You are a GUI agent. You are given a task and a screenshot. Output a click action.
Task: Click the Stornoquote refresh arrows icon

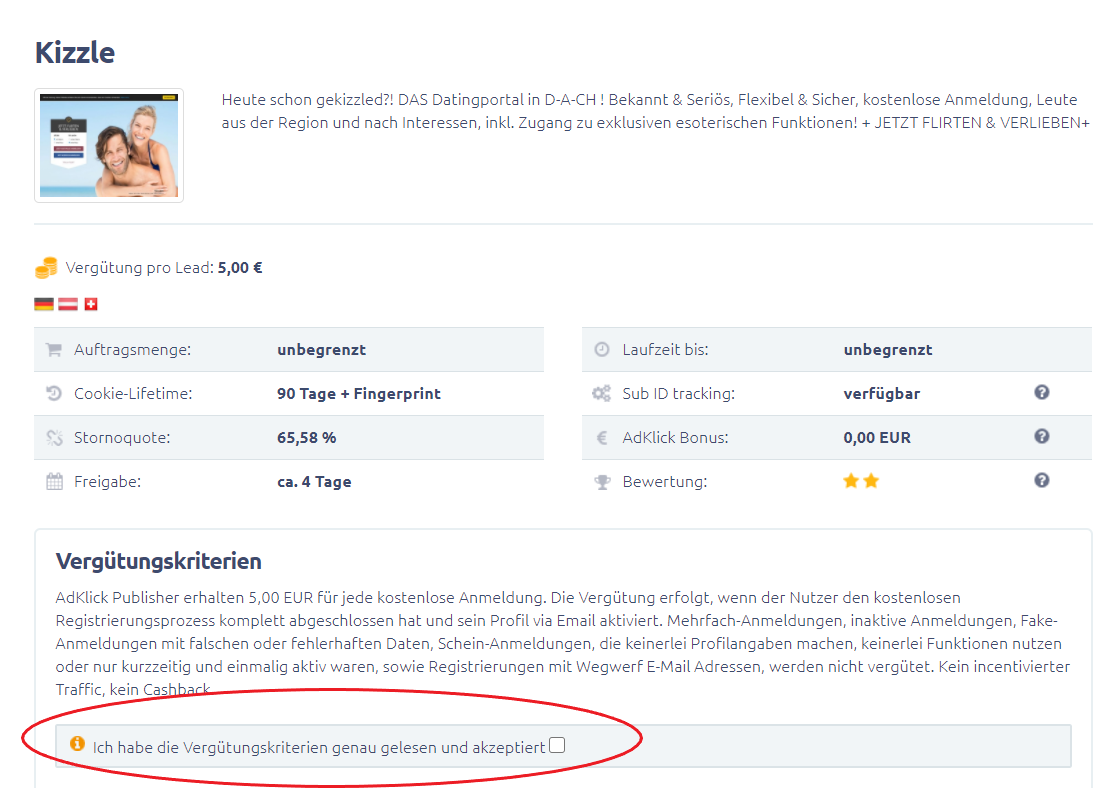pyautogui.click(x=54, y=437)
